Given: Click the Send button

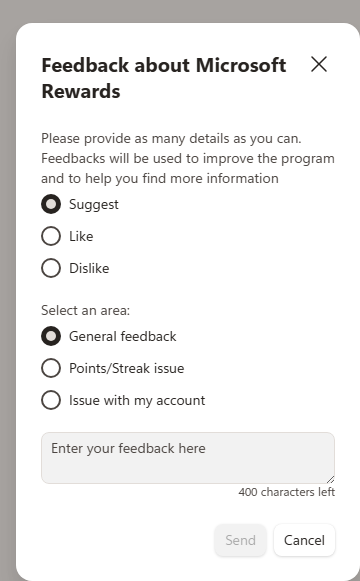Looking at the screenshot, I should click(240, 540).
